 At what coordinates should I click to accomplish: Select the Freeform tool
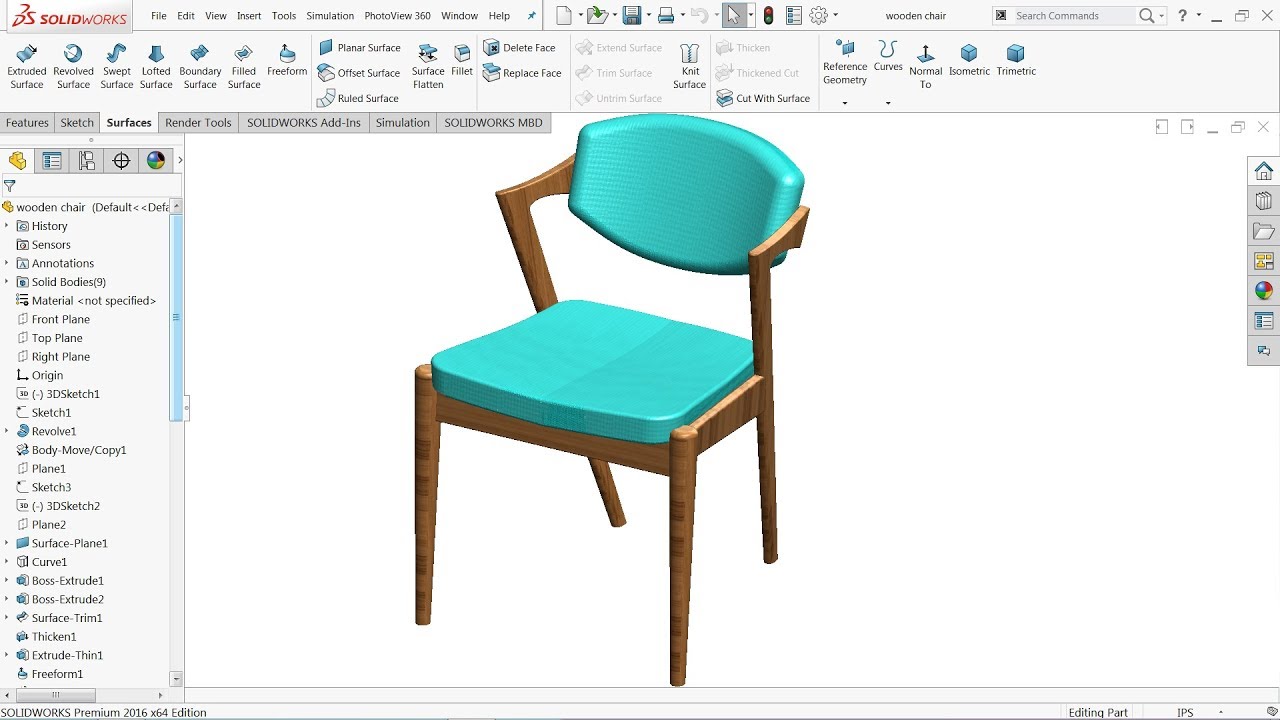pyautogui.click(x=287, y=60)
